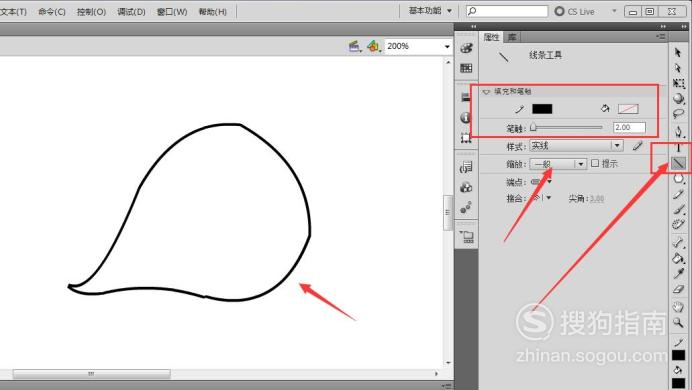
Task: Click the 尖角 miter value 3.00
Action: click(x=597, y=199)
